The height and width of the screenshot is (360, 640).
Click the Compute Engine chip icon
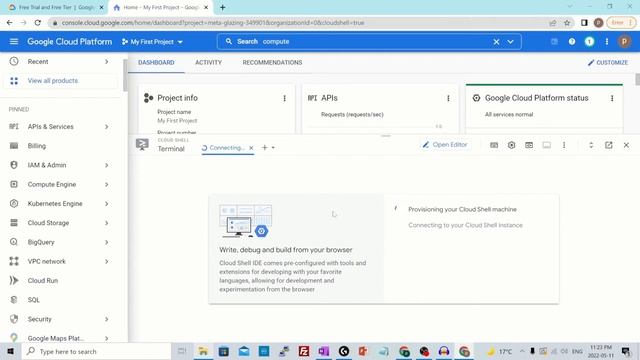pyautogui.click(x=14, y=184)
